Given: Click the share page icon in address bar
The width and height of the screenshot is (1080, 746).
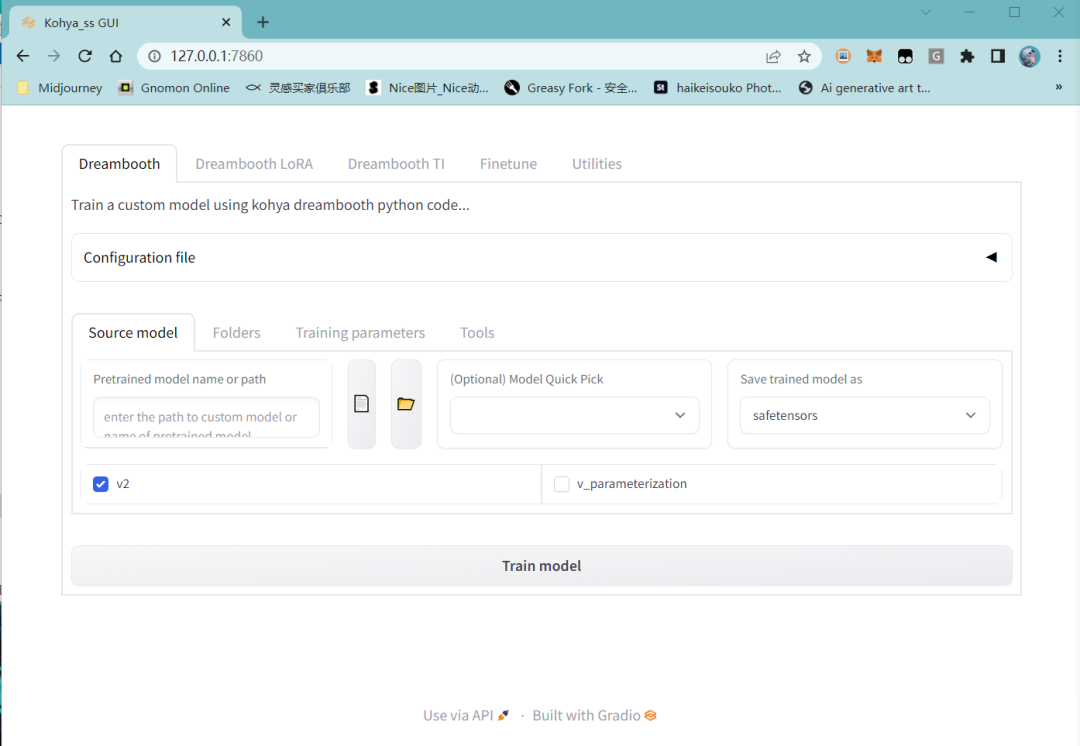Looking at the screenshot, I should [773, 56].
